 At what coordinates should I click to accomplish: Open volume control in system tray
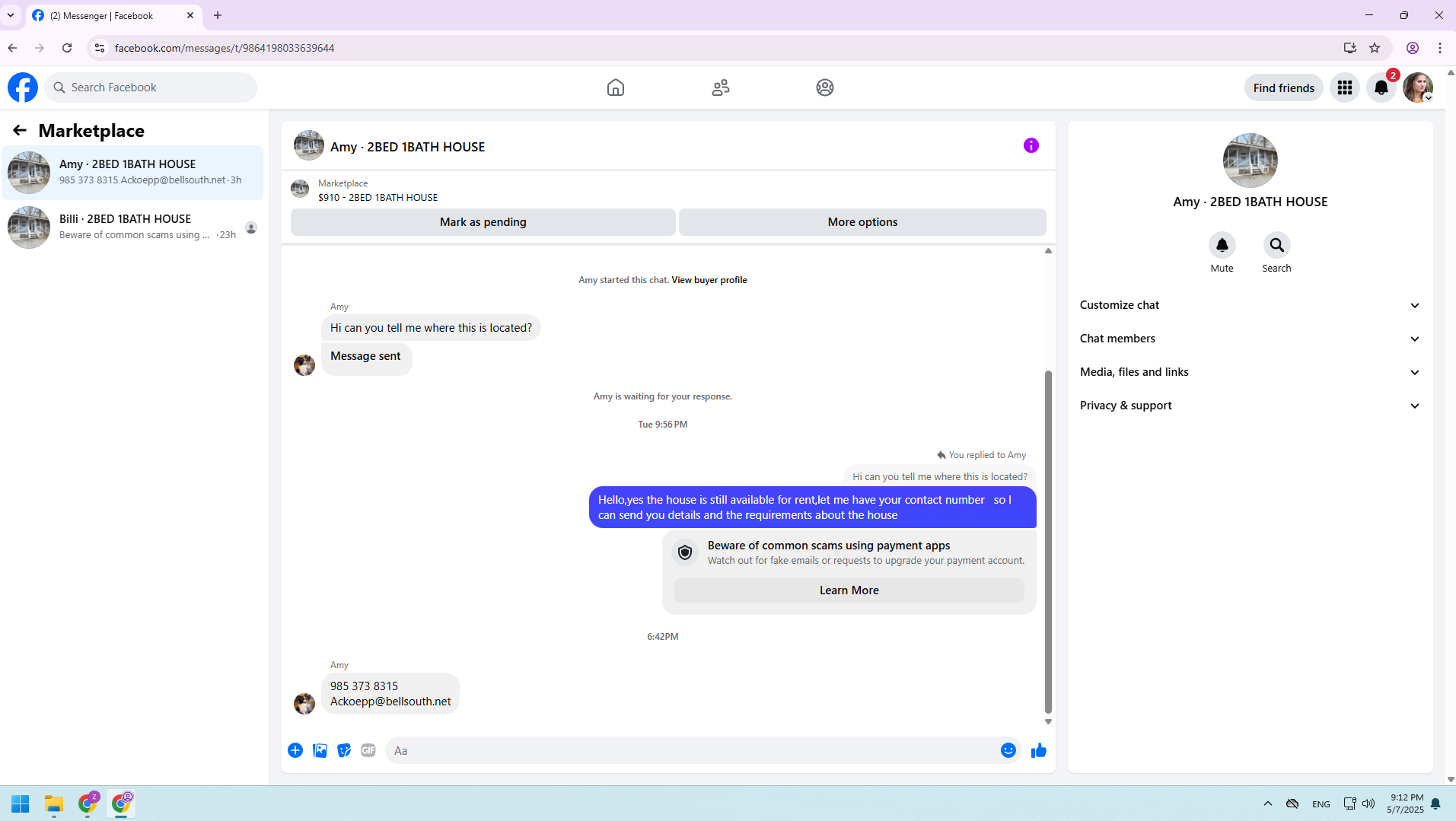pyautogui.click(x=1368, y=803)
